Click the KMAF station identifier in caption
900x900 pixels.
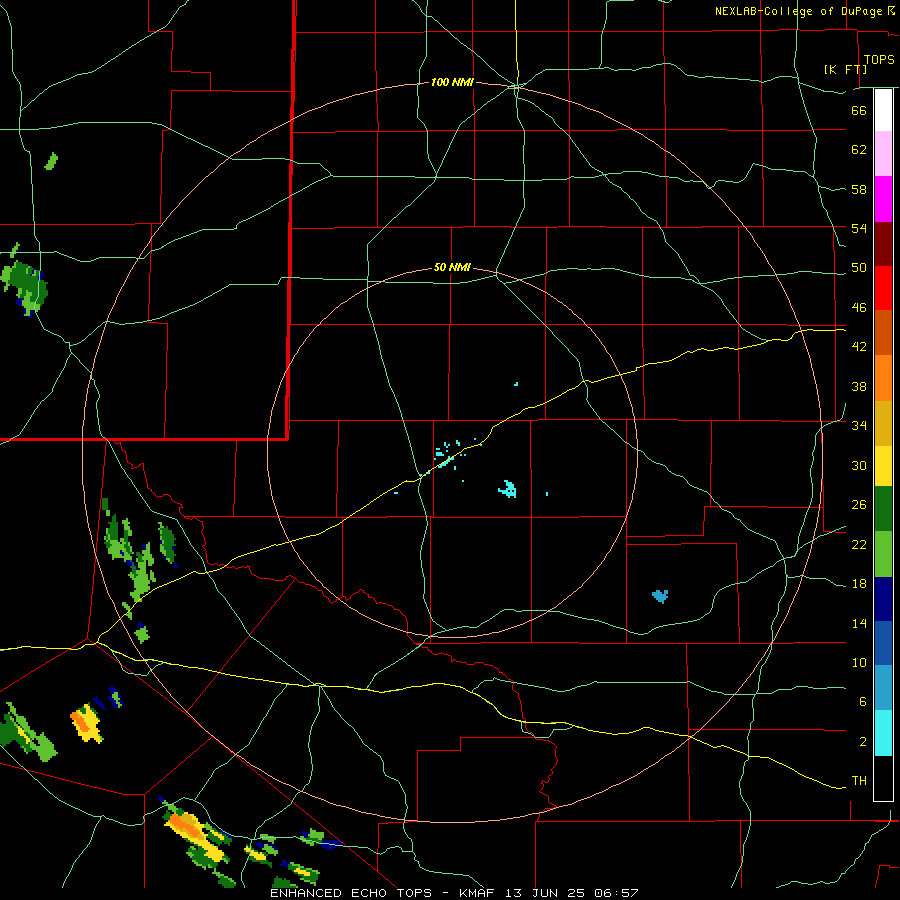(479, 893)
